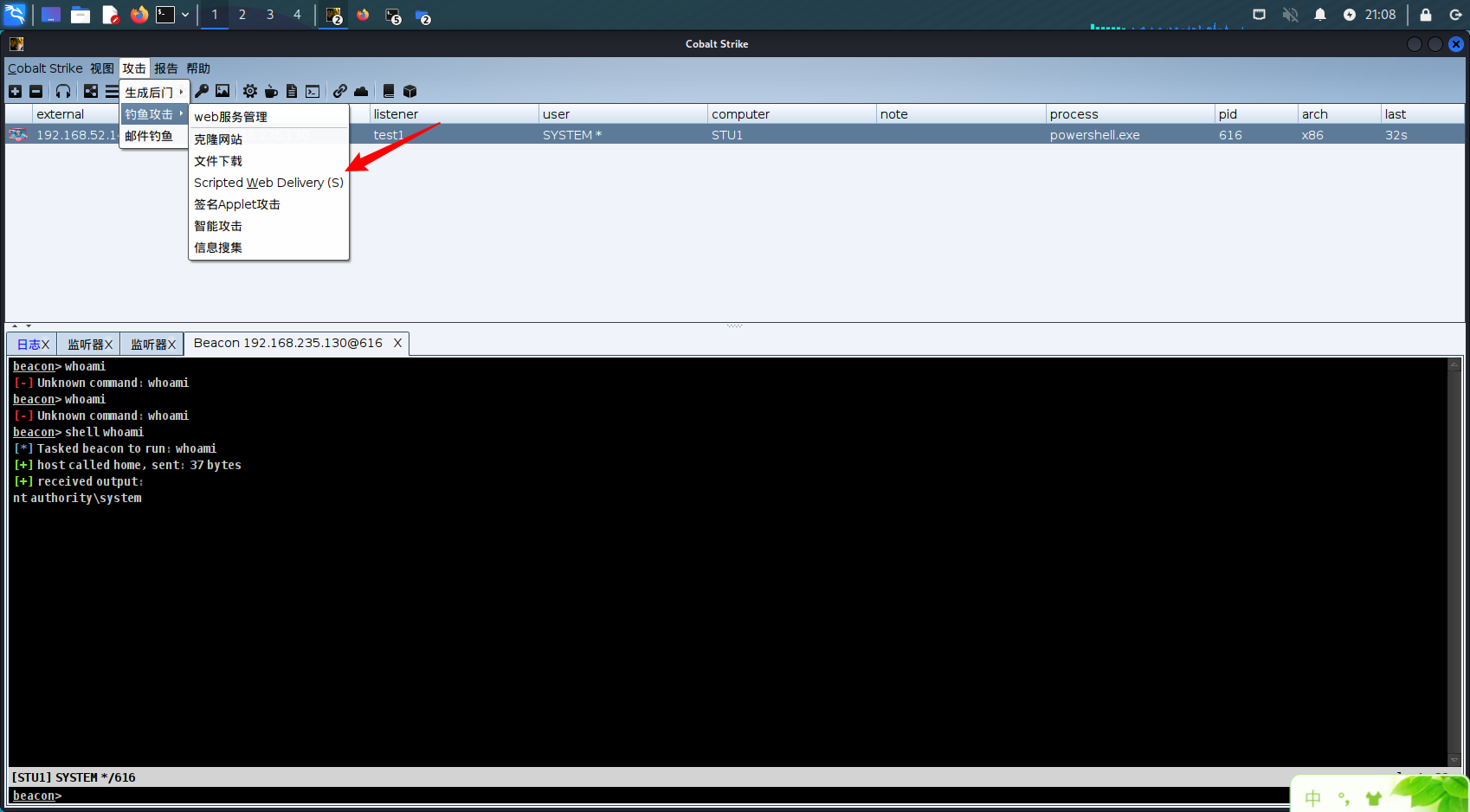Screen dimensions: 1470x812
Task: Open the 帮助 menu
Action: coord(198,68)
